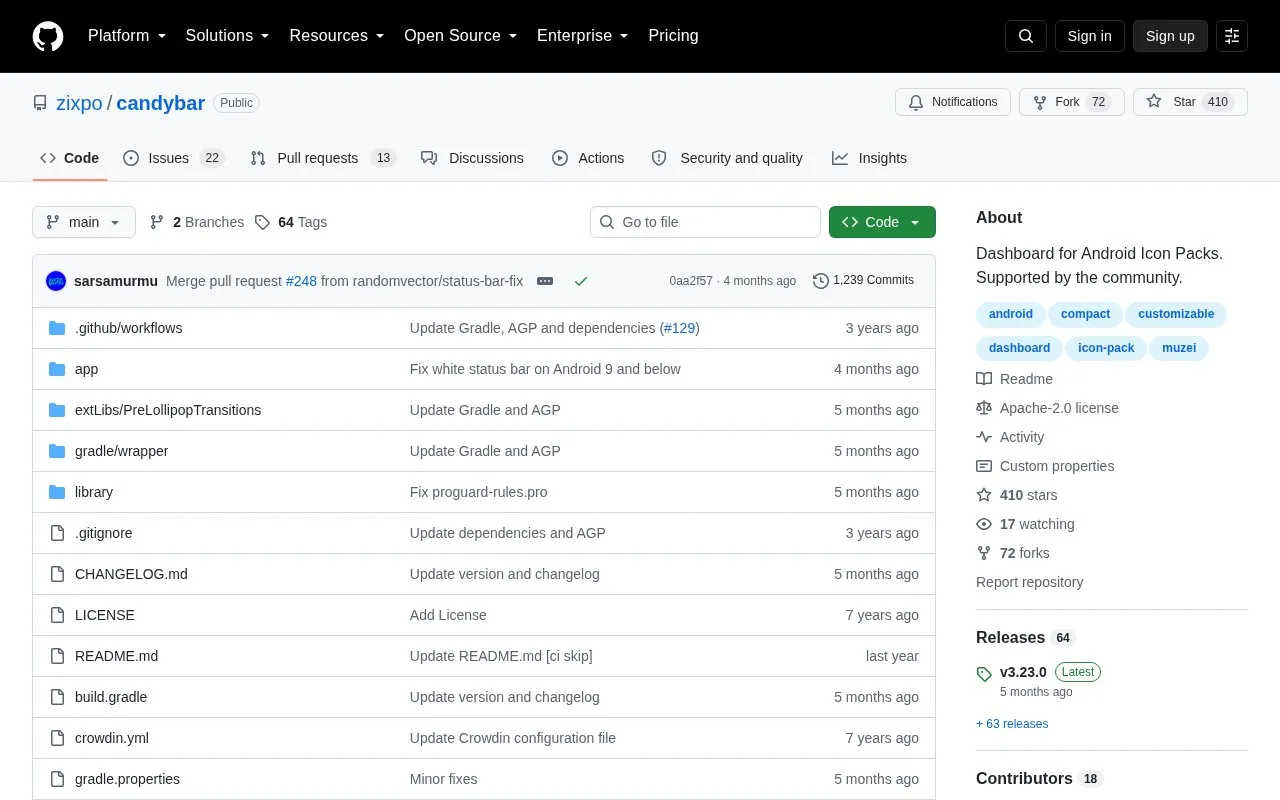Viewport: 1280px width, 800px height.
Task: View the 2 Branches link
Action: point(197,222)
